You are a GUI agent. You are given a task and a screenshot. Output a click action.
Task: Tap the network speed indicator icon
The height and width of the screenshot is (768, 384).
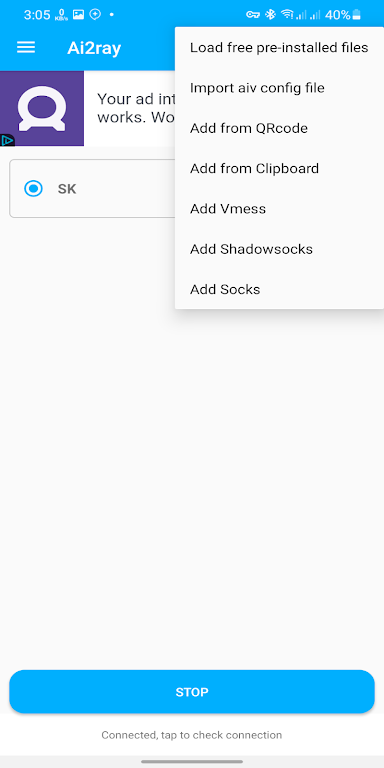tap(62, 14)
